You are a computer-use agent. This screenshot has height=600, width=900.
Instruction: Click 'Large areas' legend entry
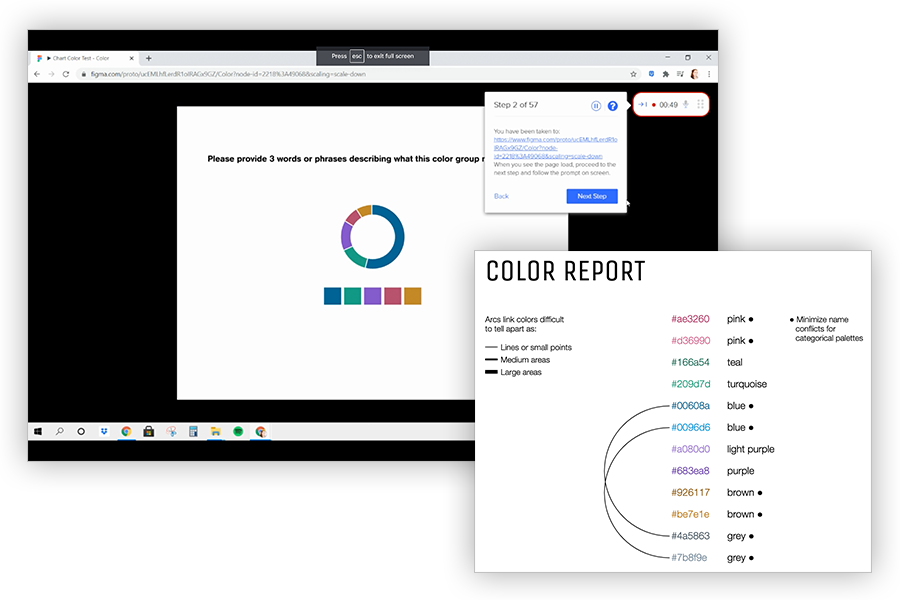[513, 372]
